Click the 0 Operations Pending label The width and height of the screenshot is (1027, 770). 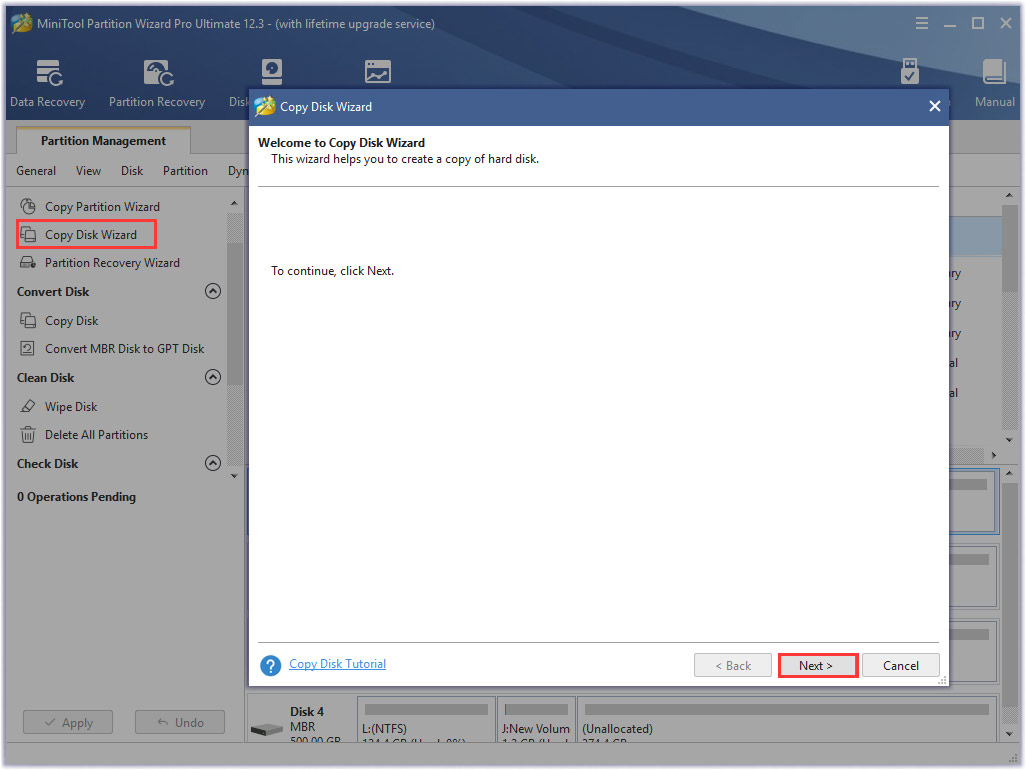click(x=77, y=497)
